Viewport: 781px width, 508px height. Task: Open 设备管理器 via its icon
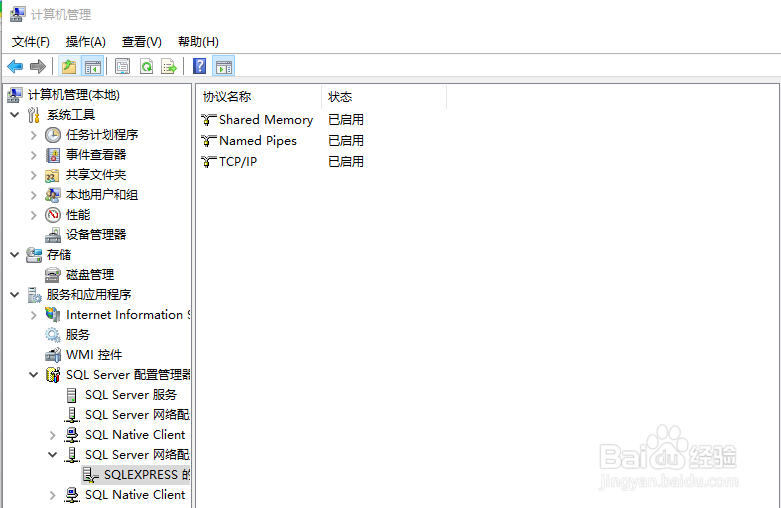(x=53, y=235)
